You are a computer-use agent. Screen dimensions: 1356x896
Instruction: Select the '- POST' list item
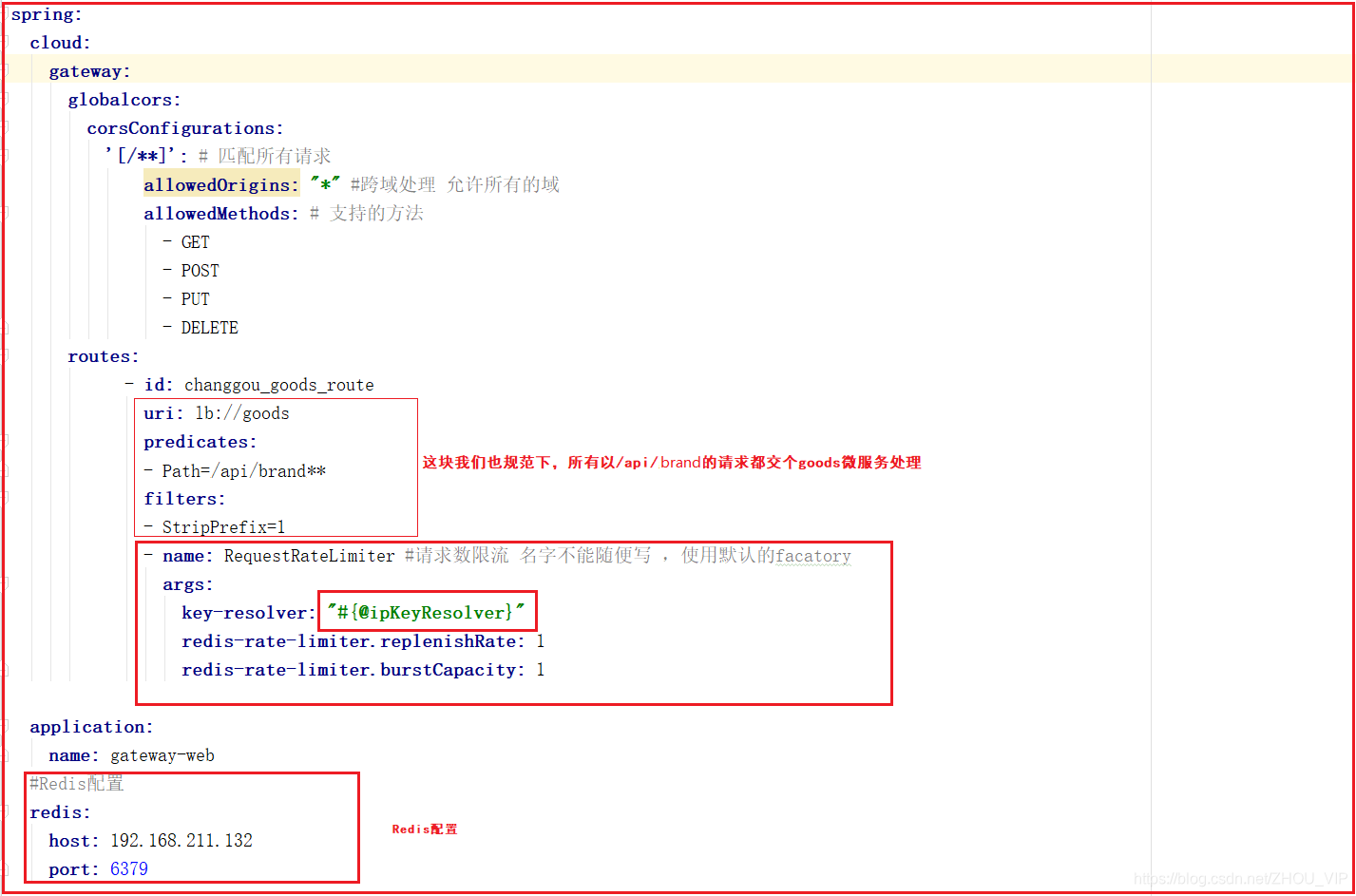click(191, 271)
